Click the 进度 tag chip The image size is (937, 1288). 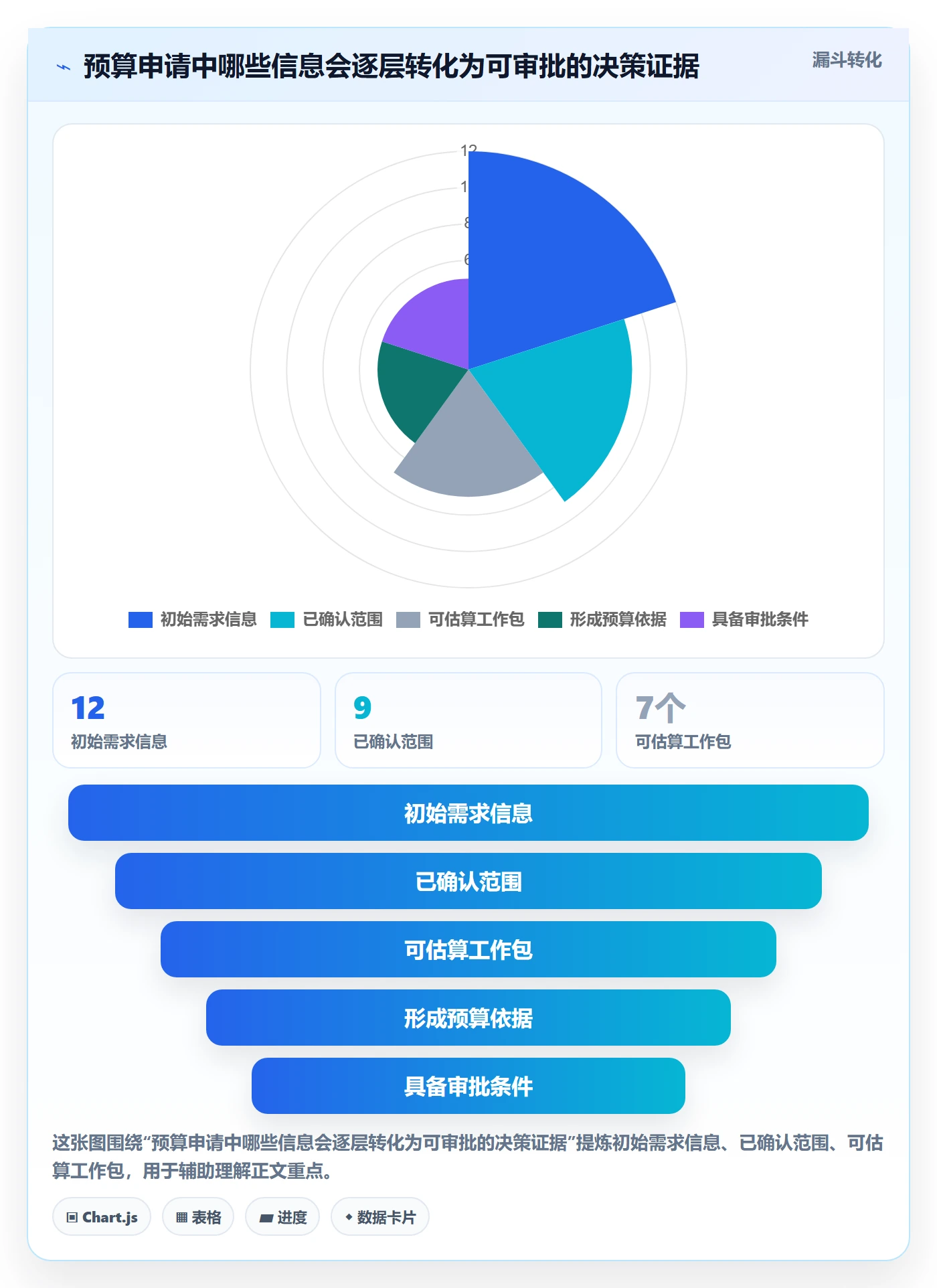click(282, 1217)
